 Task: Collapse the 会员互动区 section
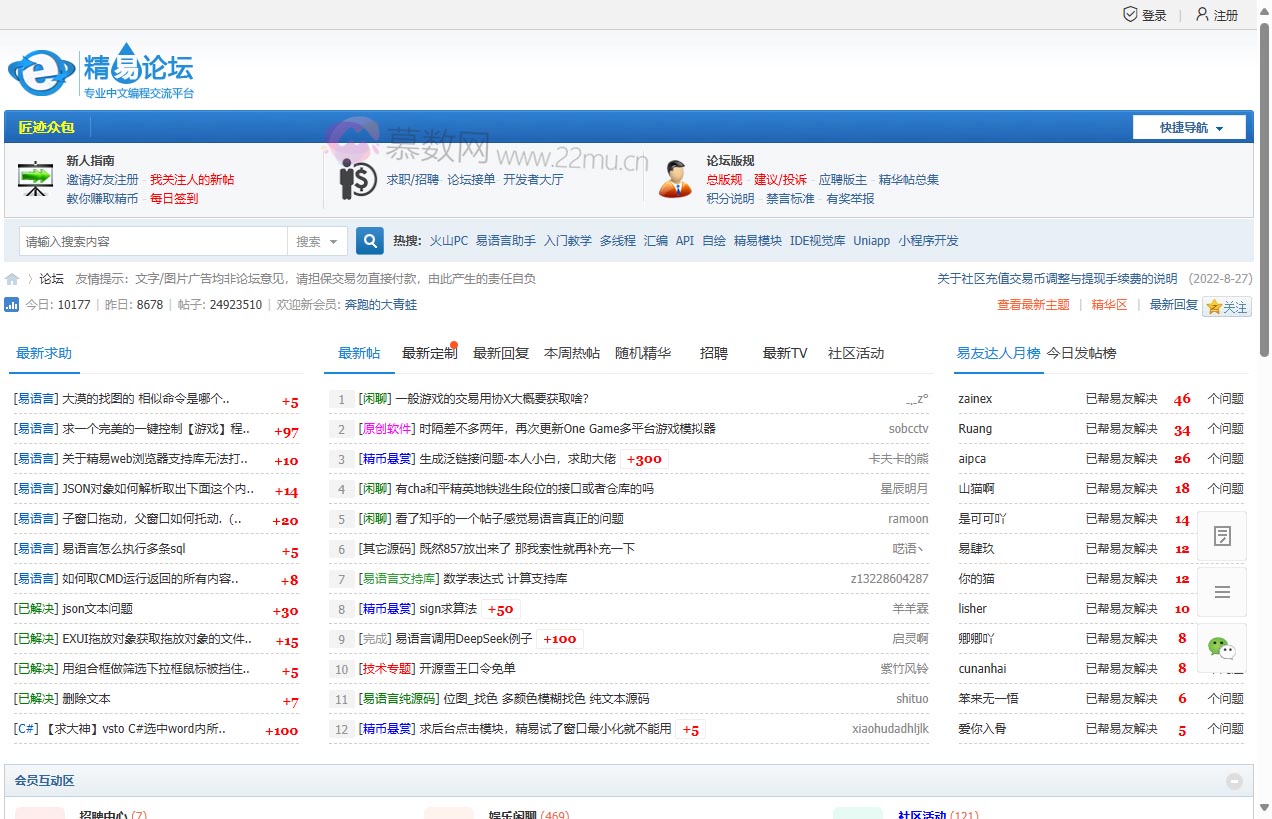[x=1234, y=780]
